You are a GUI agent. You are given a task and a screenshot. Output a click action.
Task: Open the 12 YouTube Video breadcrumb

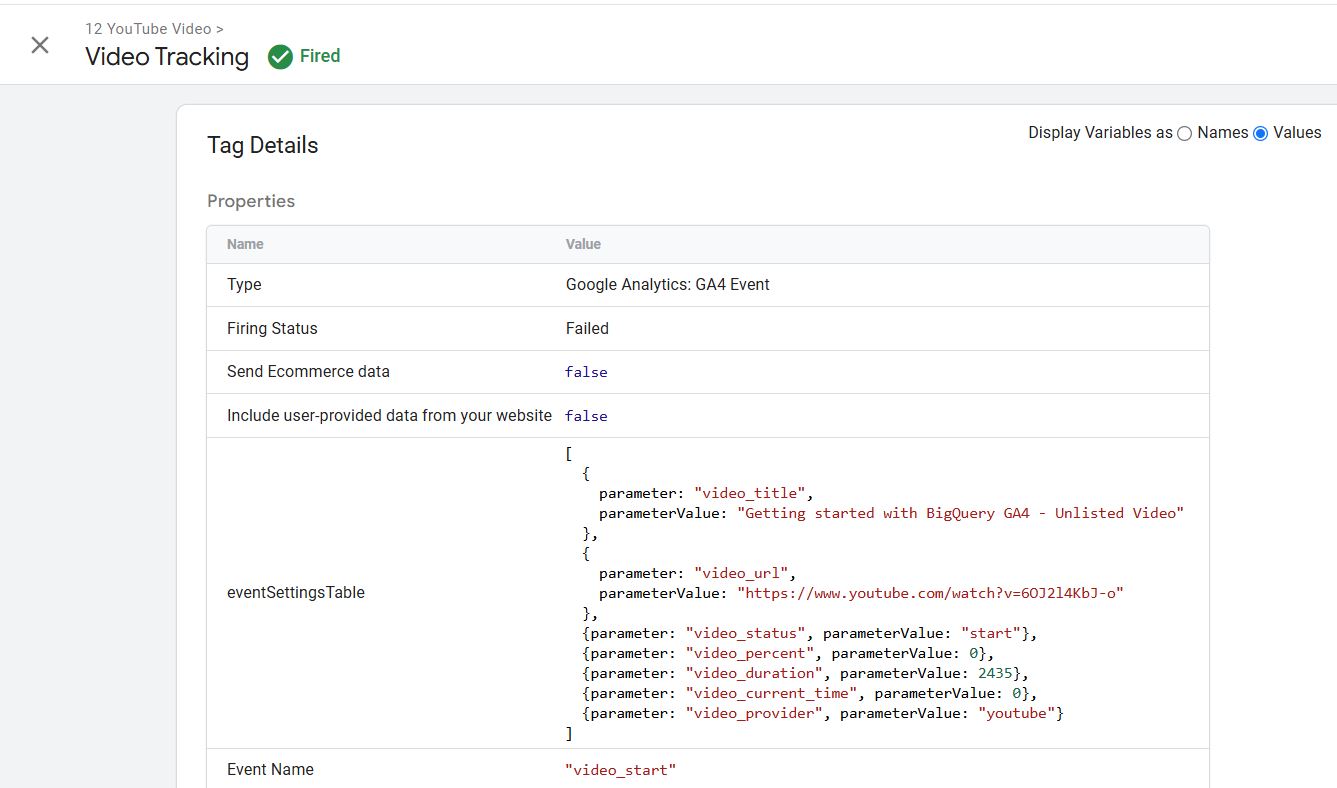(148, 29)
